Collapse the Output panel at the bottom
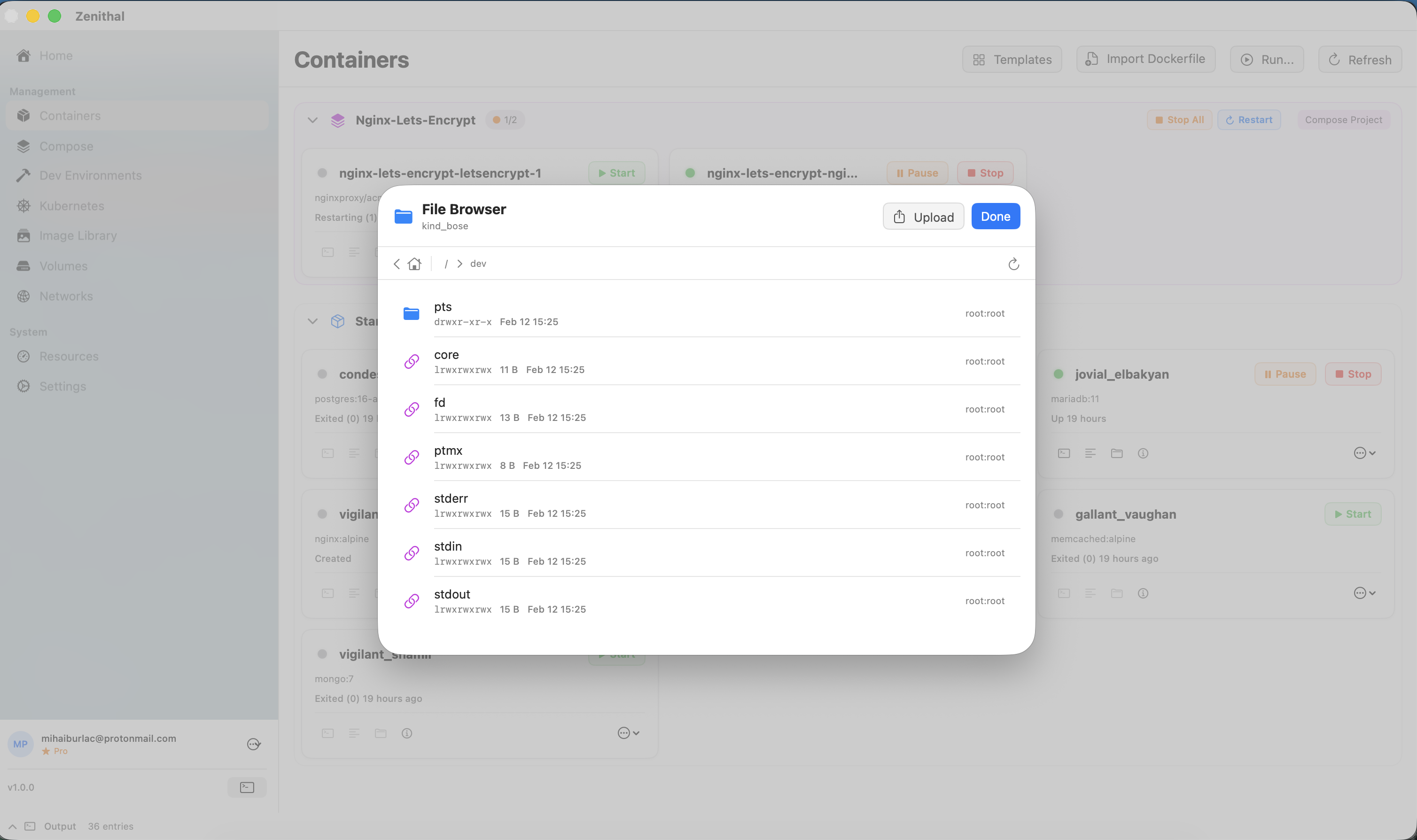The image size is (1417, 840). [x=12, y=826]
